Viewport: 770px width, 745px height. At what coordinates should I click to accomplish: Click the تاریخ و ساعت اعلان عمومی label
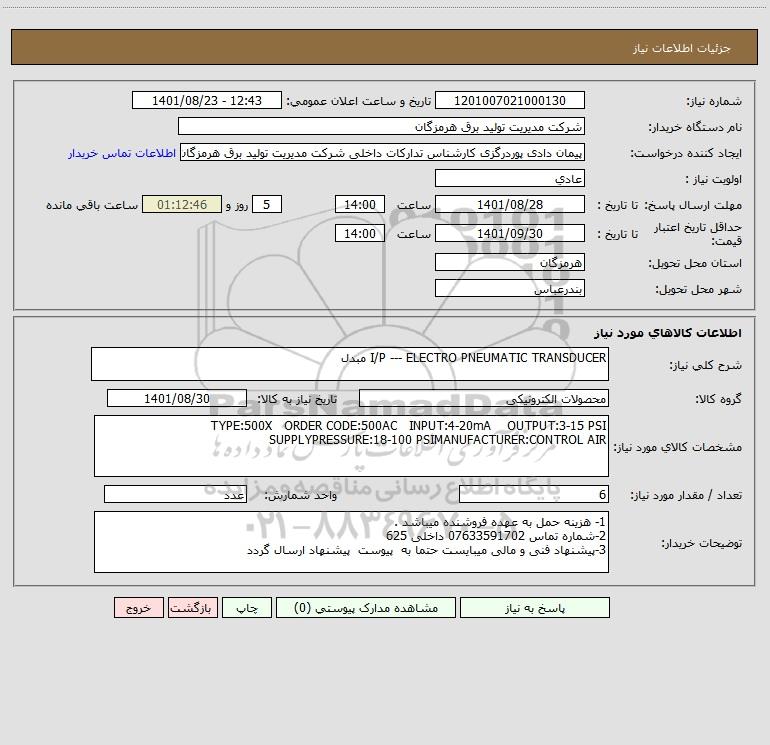[x=358, y=101]
